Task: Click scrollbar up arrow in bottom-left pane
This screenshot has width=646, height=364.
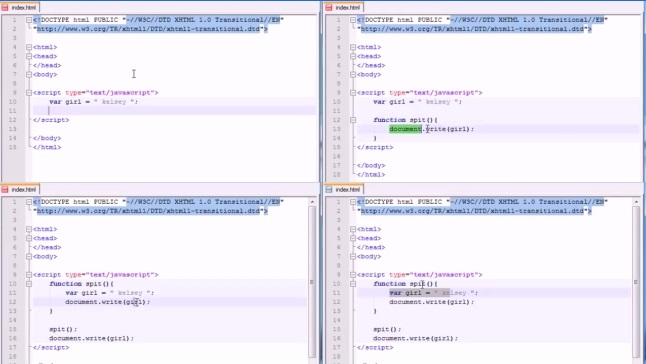Action: (312, 202)
